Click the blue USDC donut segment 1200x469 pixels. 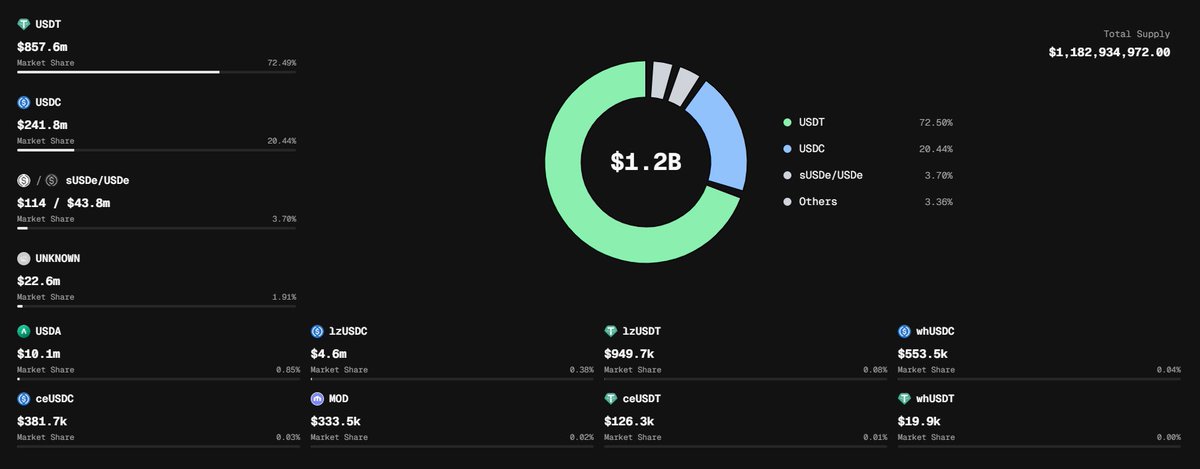tap(723, 135)
